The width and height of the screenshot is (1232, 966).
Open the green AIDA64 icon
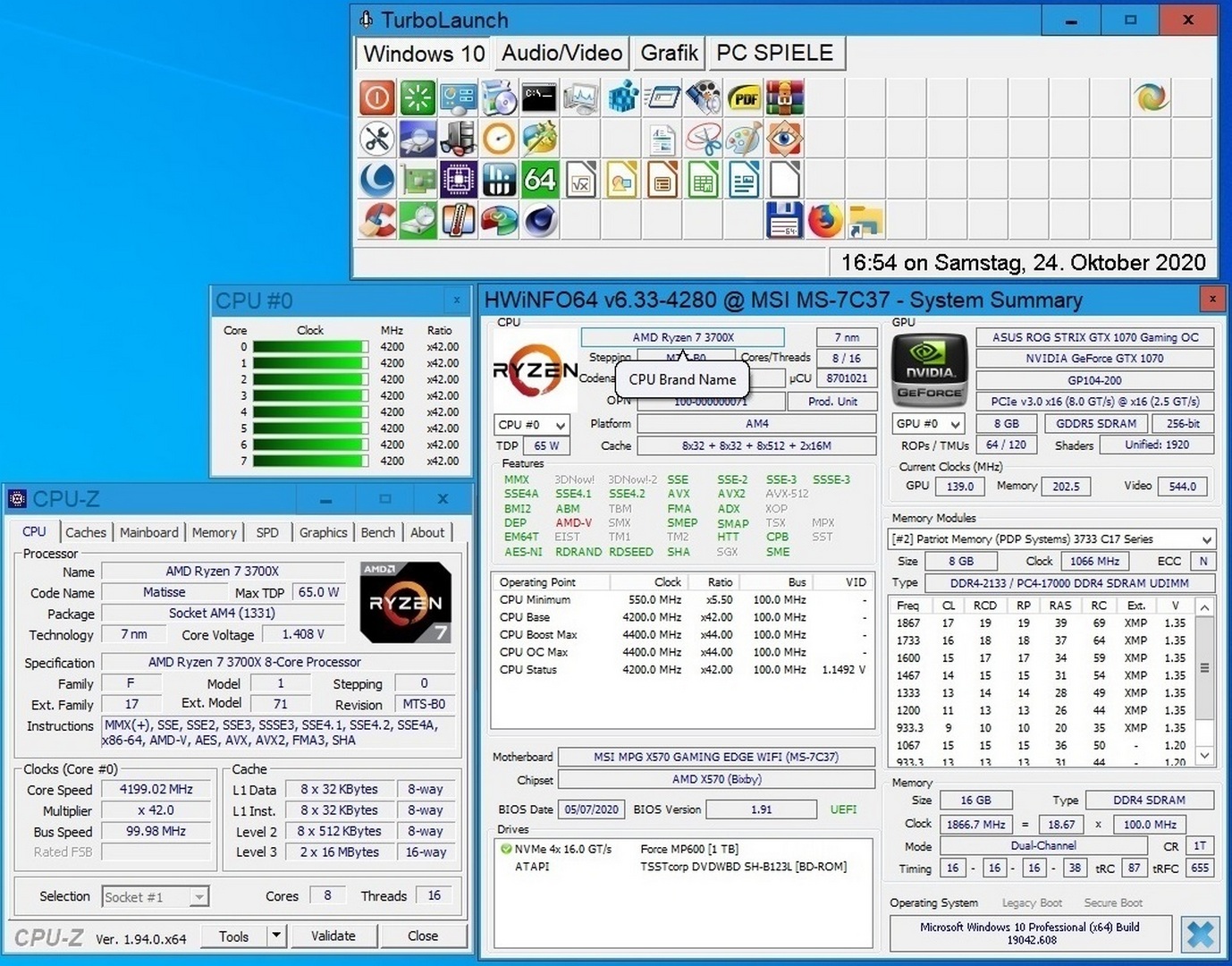click(x=540, y=179)
